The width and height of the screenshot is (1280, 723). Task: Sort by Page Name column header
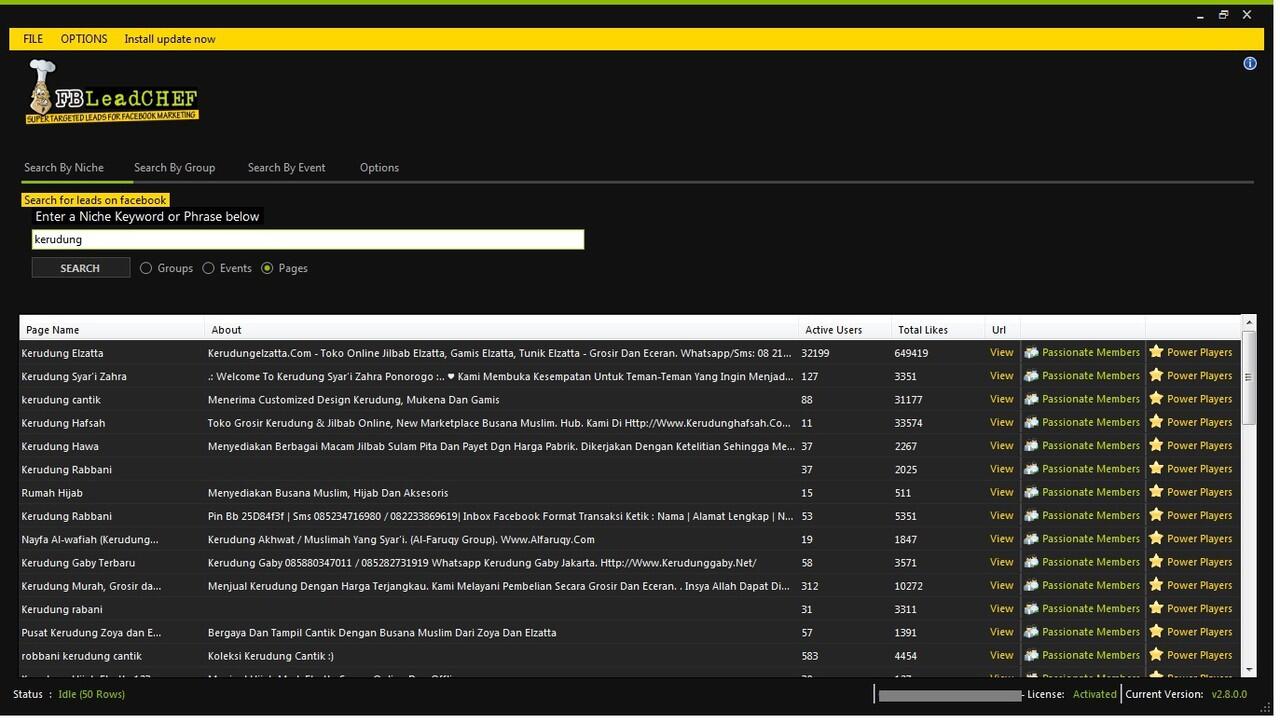coord(112,329)
